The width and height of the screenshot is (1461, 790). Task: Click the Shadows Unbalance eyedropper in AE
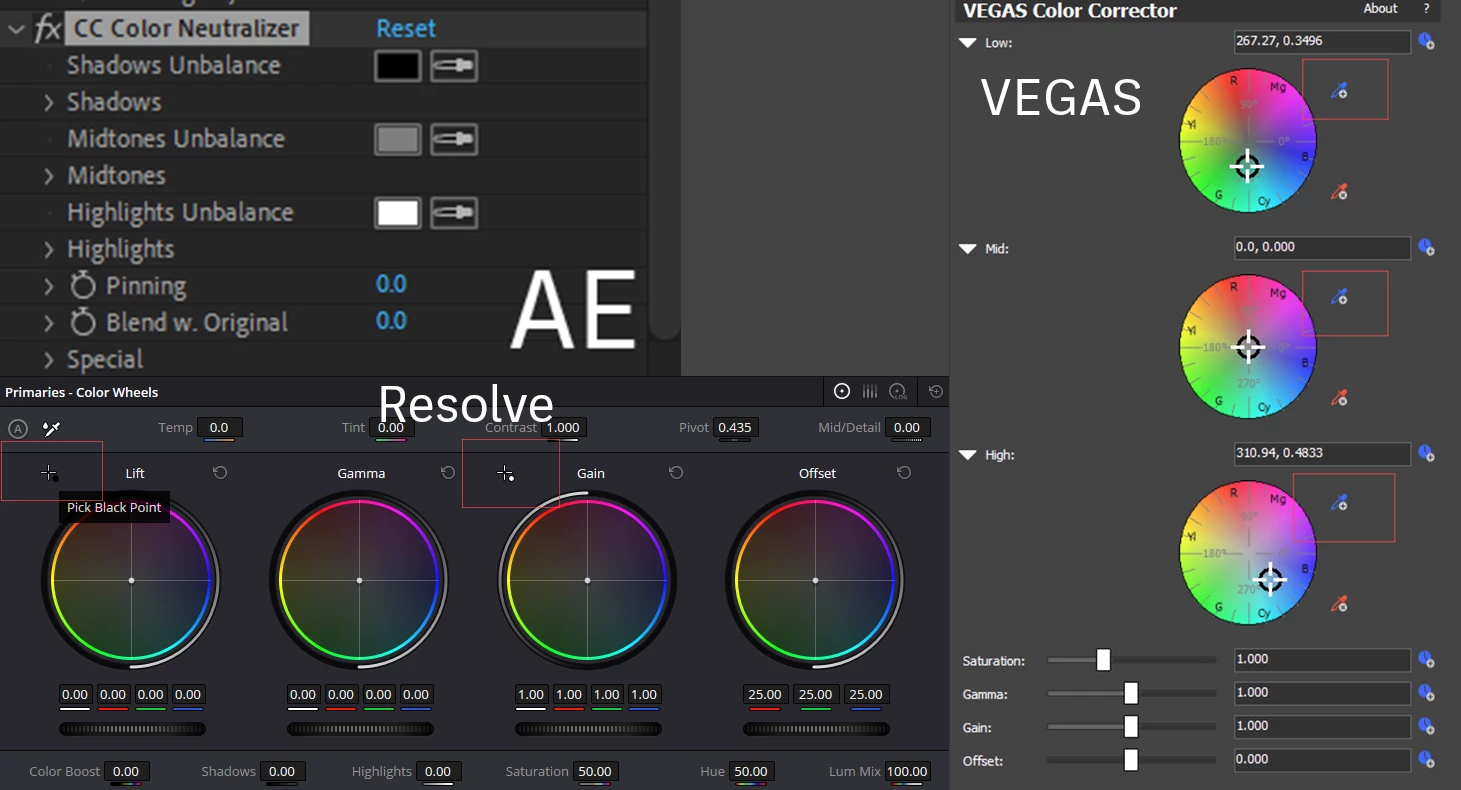coord(454,67)
